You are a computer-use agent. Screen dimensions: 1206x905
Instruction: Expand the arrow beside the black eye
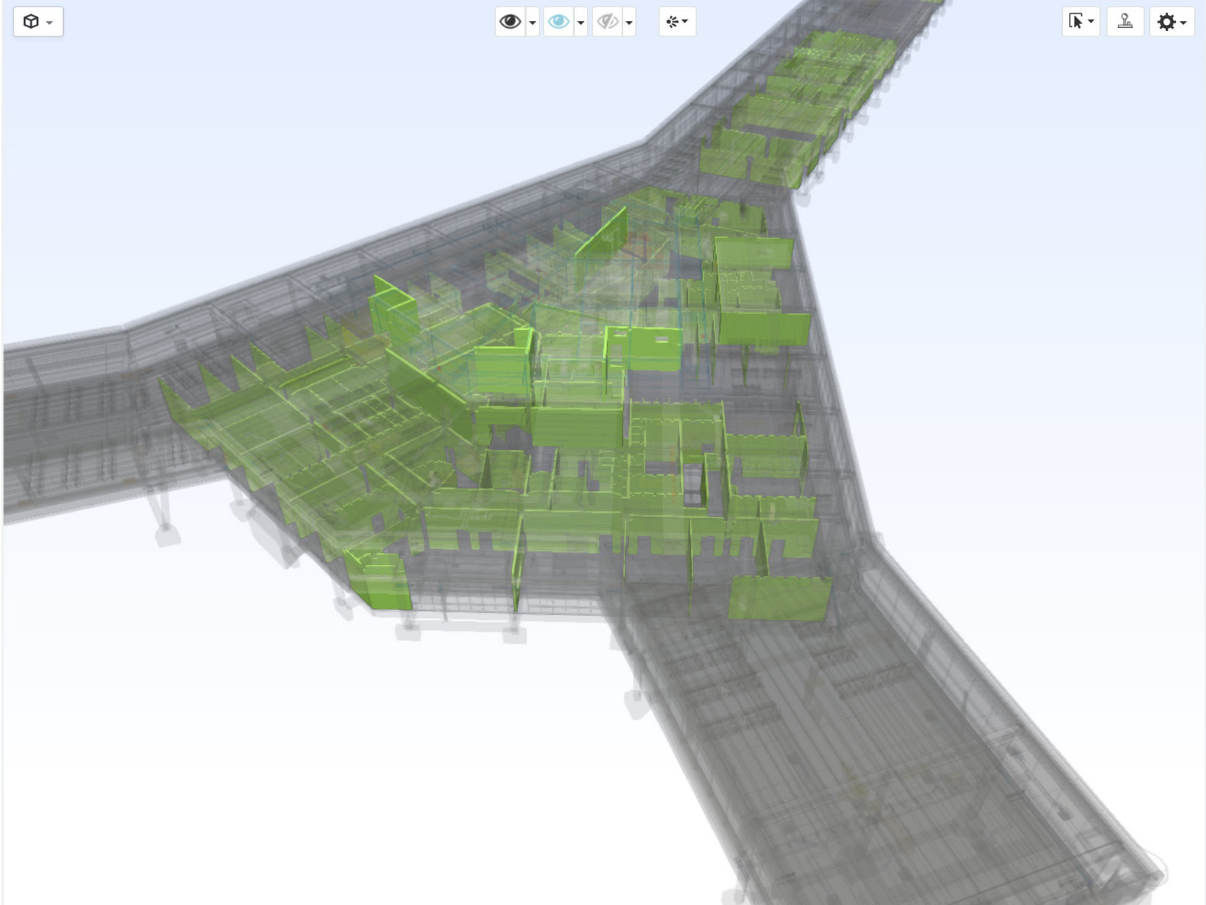tap(532, 22)
